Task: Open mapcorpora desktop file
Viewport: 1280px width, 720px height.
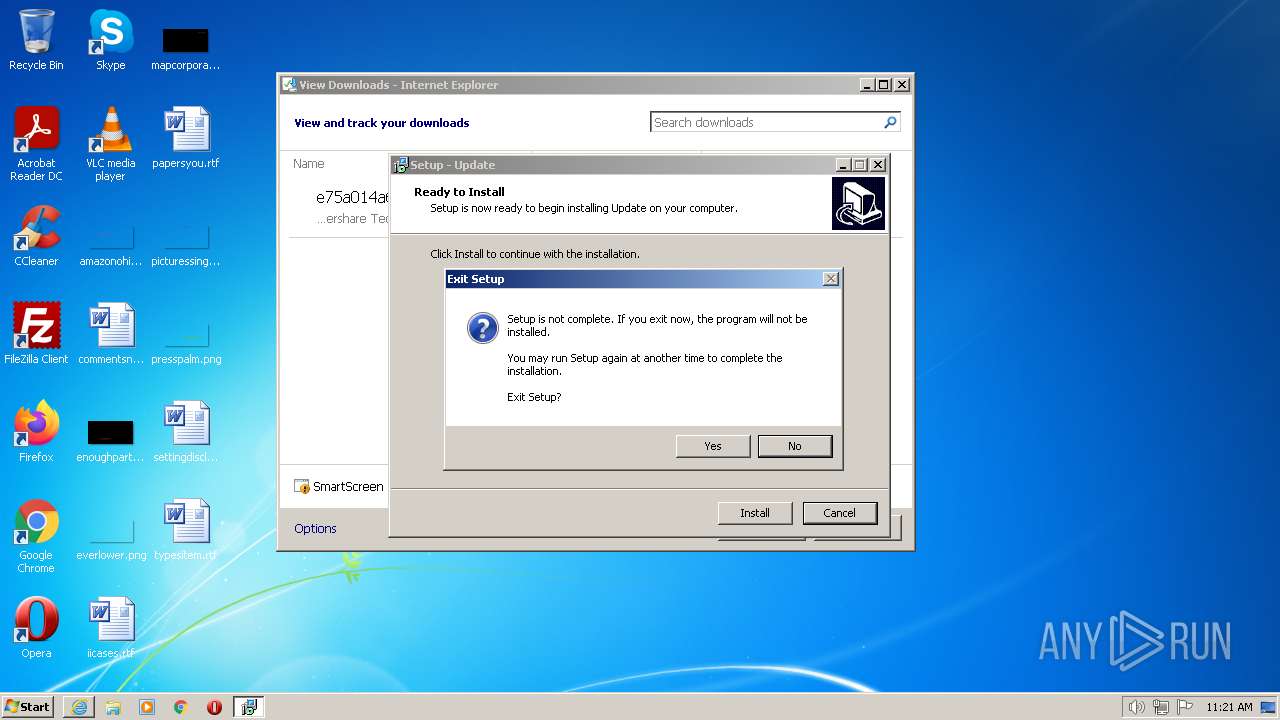Action: click(185, 48)
